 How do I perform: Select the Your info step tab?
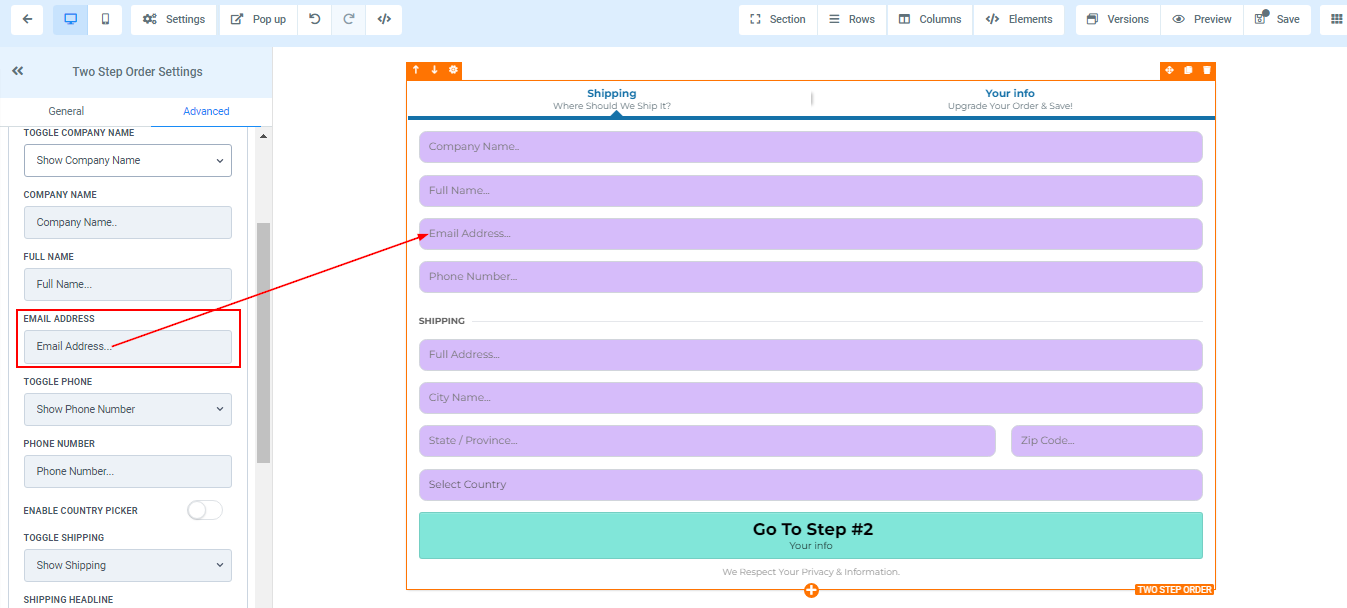[x=1009, y=98]
